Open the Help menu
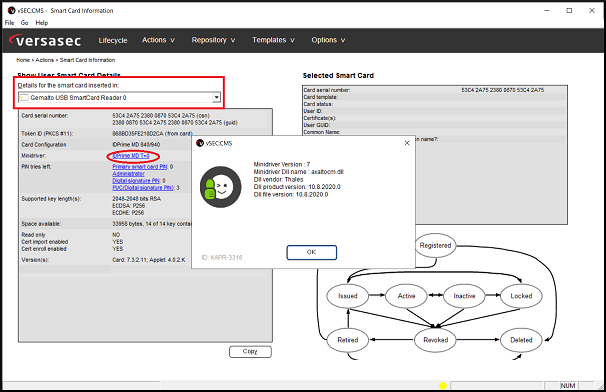 coord(42,23)
